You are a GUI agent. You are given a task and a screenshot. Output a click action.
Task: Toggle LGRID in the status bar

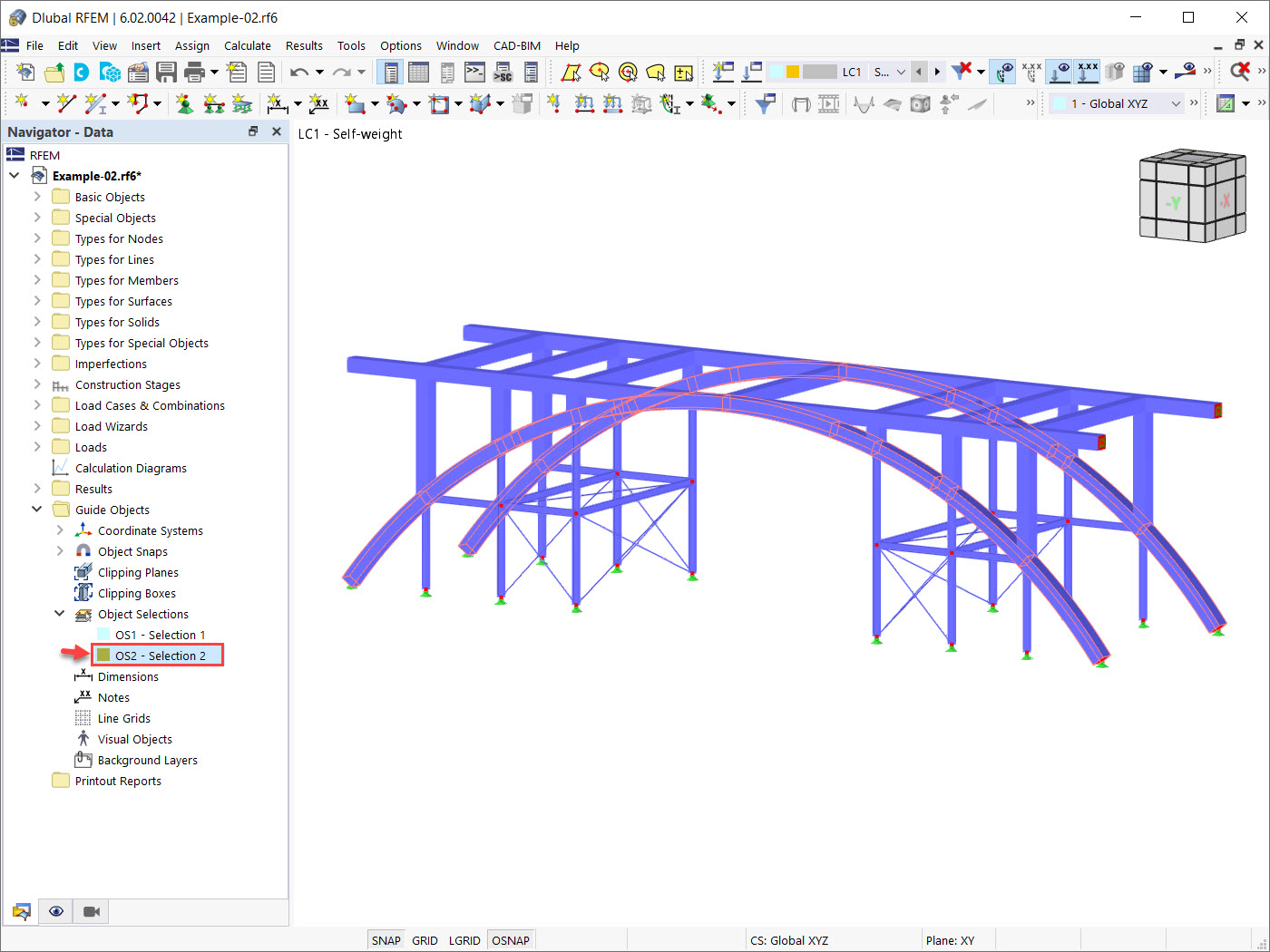click(464, 940)
